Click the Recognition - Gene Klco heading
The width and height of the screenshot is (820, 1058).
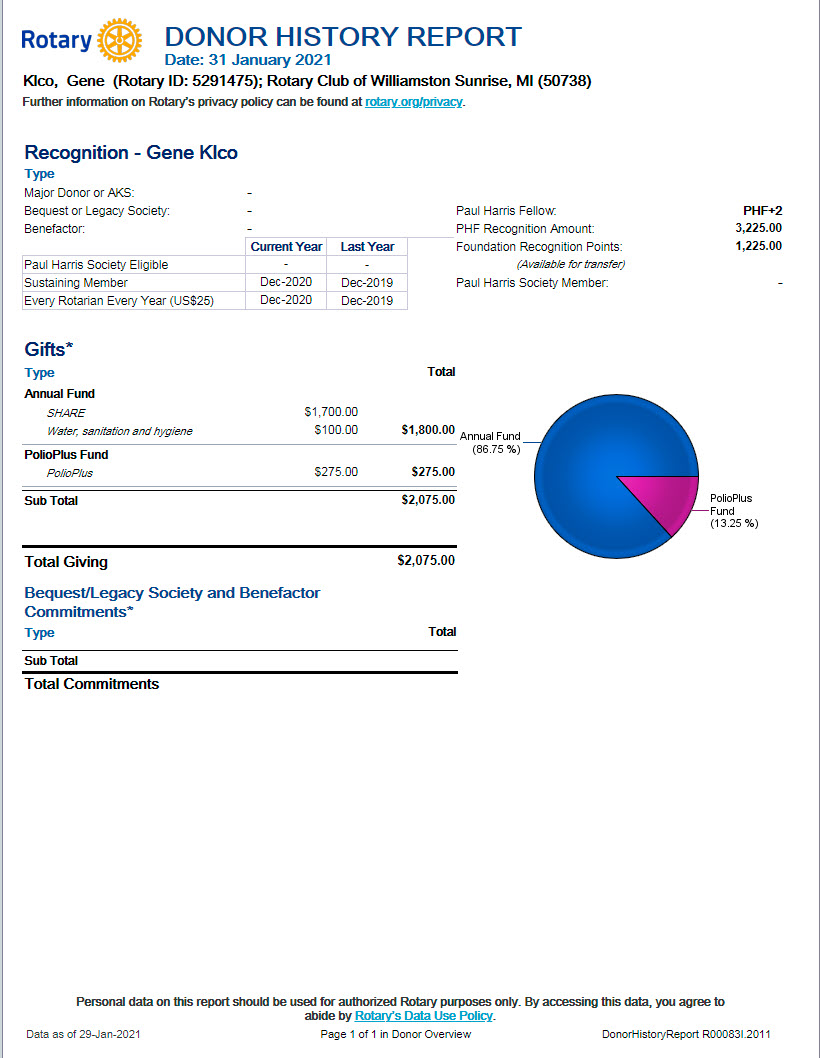pyautogui.click(x=131, y=152)
